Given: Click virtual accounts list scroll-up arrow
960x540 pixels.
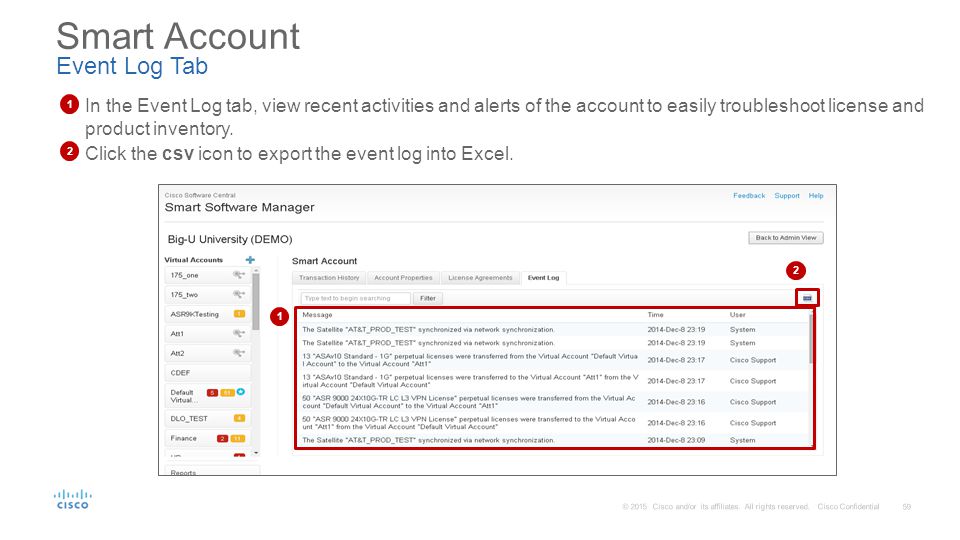Looking at the screenshot, I should (x=256, y=270).
